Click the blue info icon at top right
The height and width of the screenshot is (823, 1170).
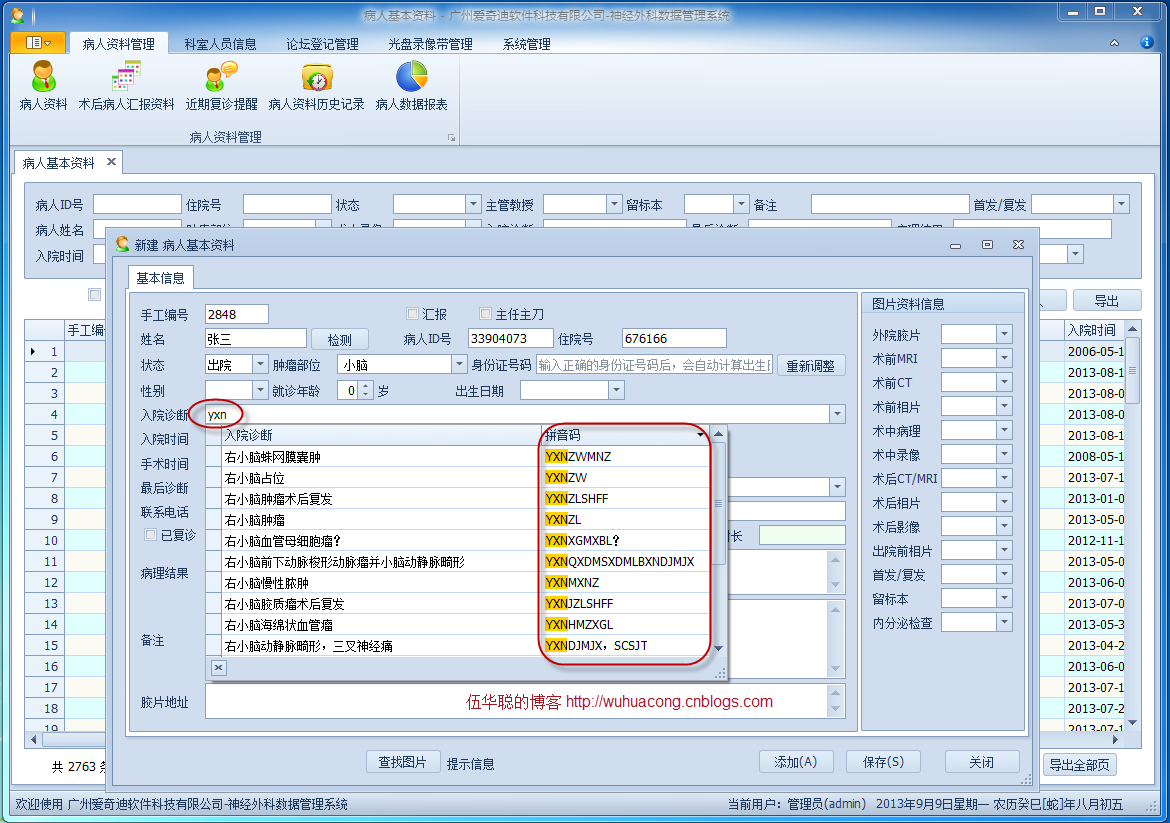tap(1147, 43)
